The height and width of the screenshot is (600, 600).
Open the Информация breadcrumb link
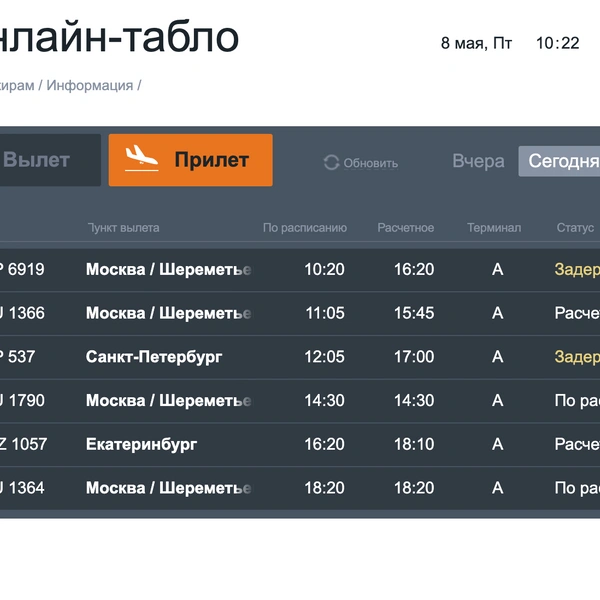[90, 85]
